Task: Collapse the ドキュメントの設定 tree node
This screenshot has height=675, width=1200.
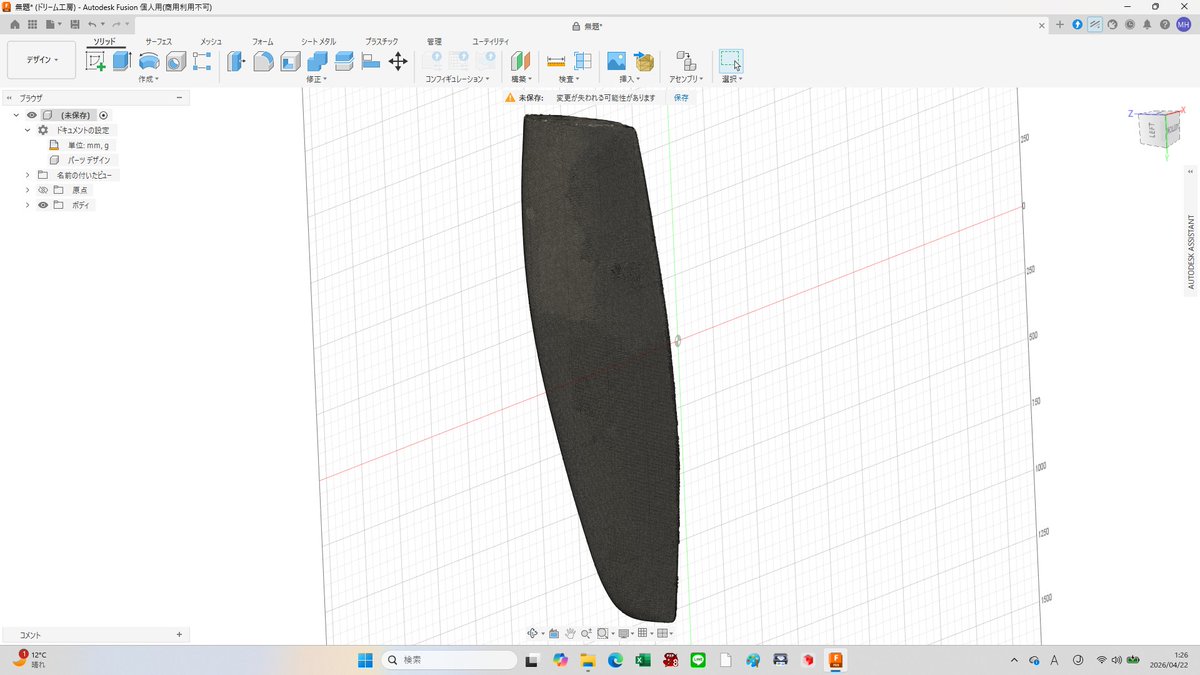Action: [28, 130]
